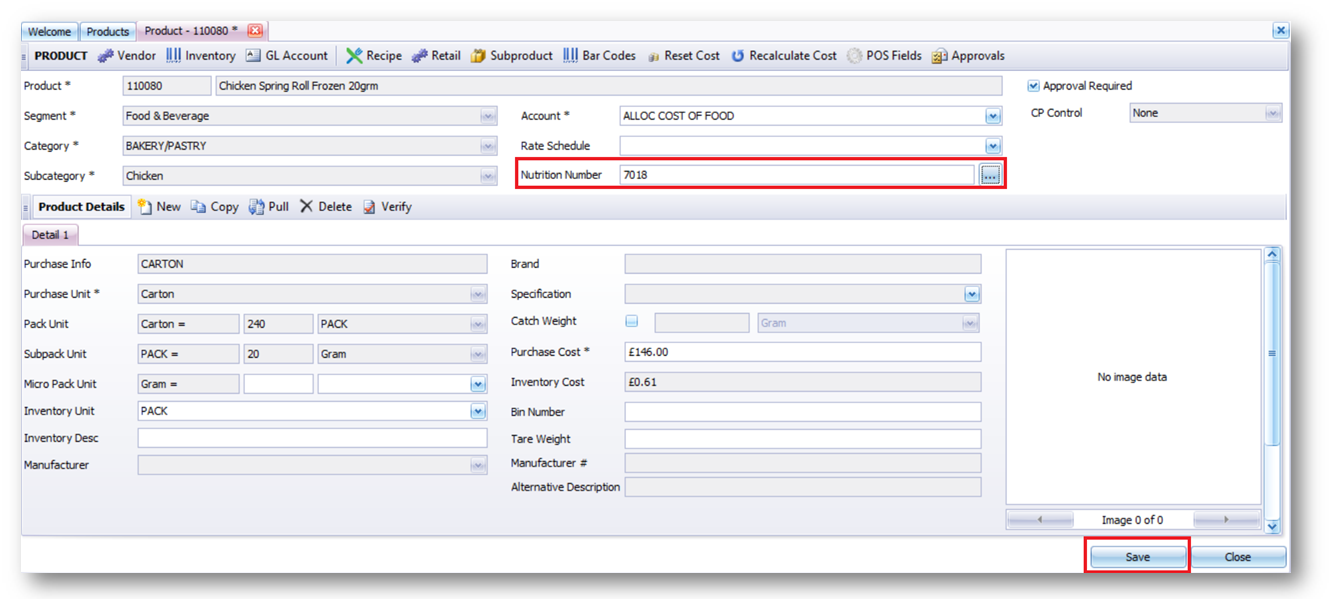The width and height of the screenshot is (1333, 609).
Task: Browse Nutrition Number with ellipsis button
Action: coord(989,176)
